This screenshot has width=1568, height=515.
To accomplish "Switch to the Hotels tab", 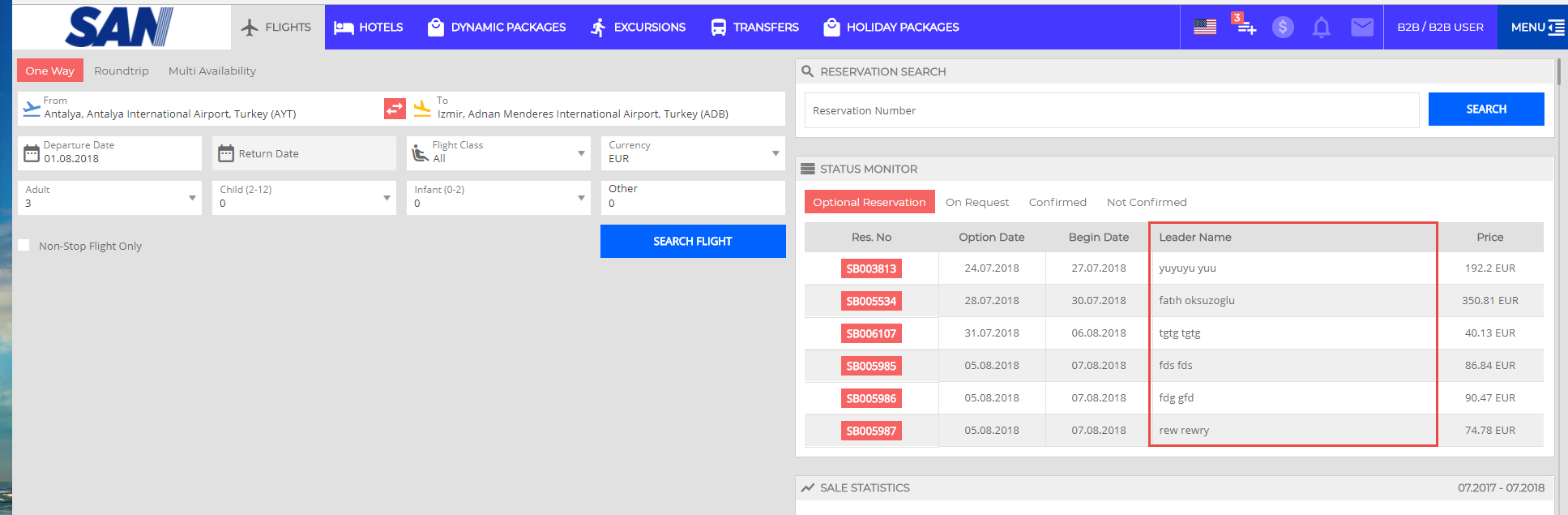I will (369, 27).
